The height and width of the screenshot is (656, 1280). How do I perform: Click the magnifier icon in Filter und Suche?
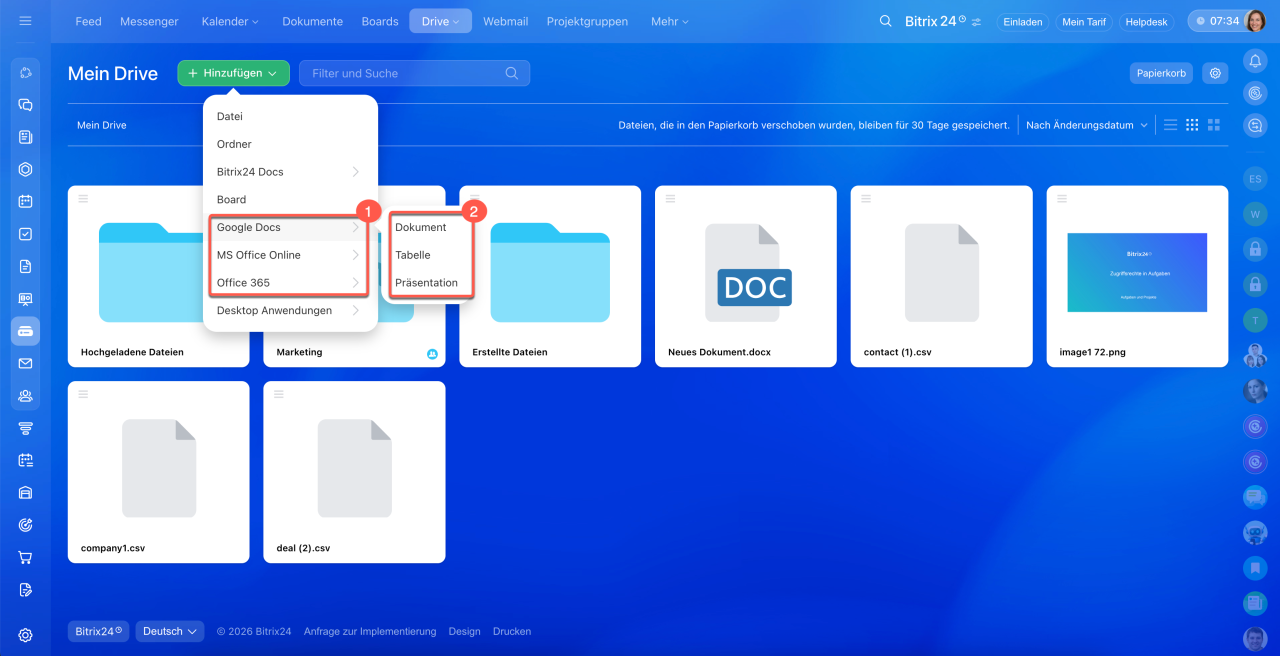(x=512, y=73)
